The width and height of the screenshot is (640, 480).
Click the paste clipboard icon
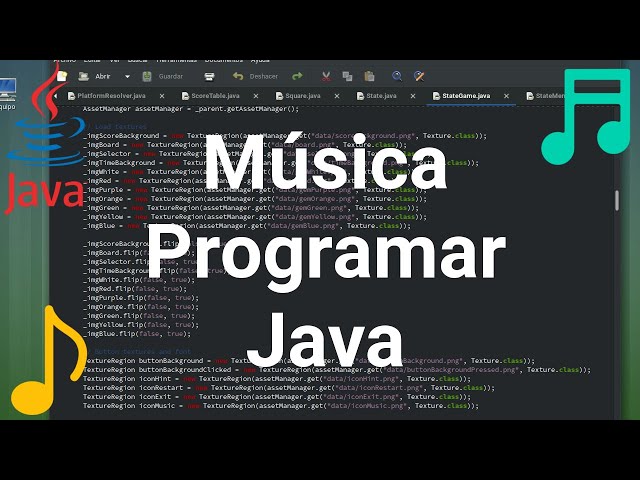coord(369,76)
